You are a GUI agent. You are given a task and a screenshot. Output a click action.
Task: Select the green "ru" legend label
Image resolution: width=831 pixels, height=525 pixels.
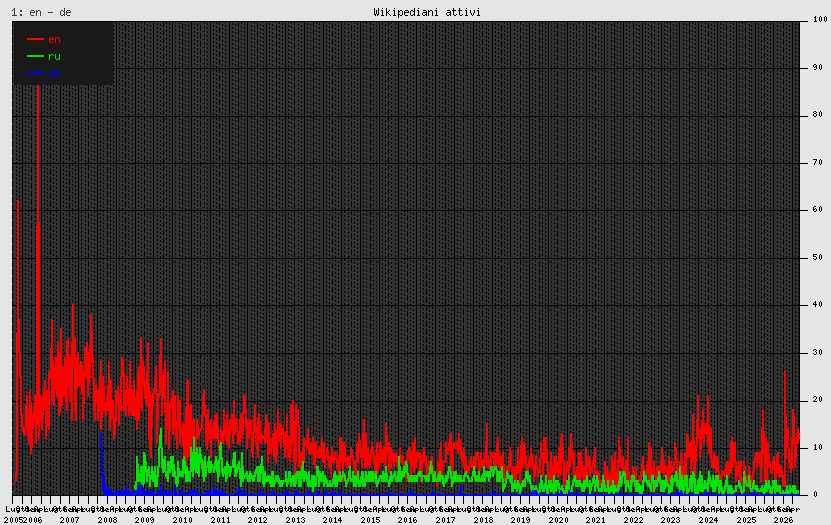pos(54,56)
